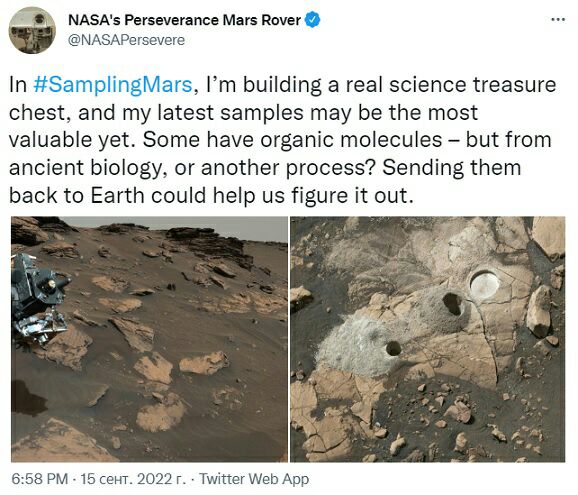Open the tweet's three-dot more options menu
Image resolution: width=578 pixels, height=495 pixels.
coord(558,20)
